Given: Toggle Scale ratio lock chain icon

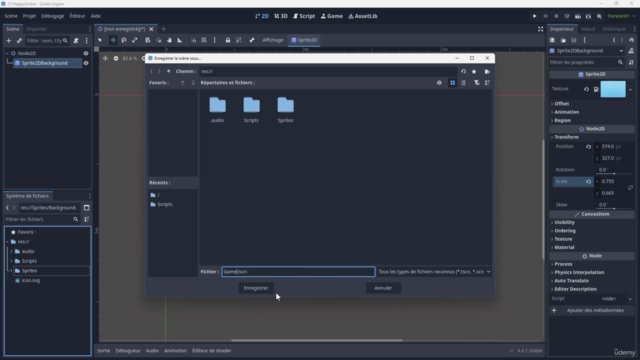Looking at the screenshot, I should (x=630, y=187).
